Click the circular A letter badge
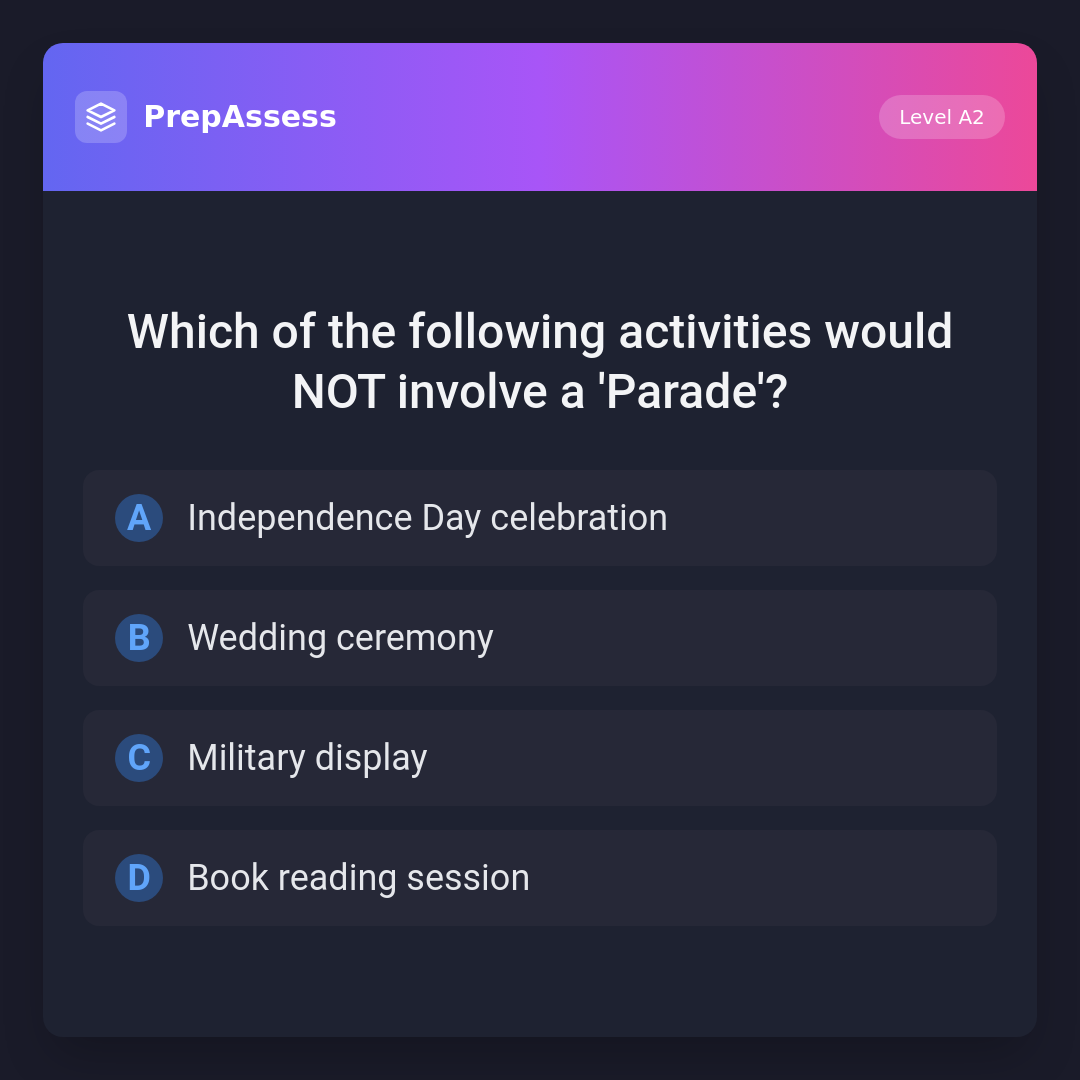Image resolution: width=1080 pixels, height=1080 pixels. coord(139,518)
